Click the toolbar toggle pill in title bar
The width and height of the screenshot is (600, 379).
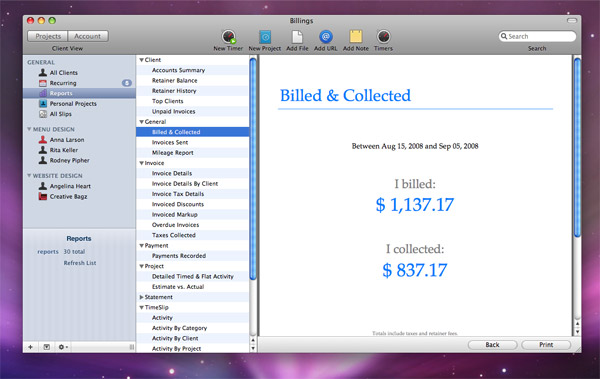572,20
